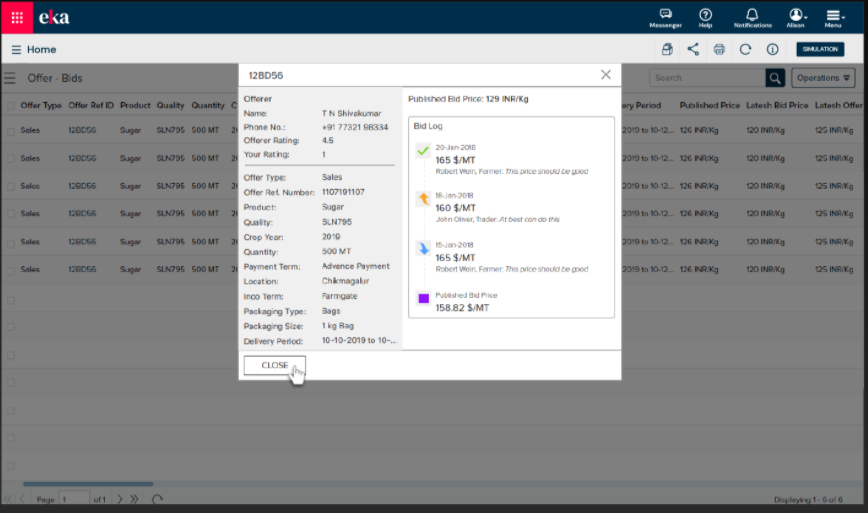
Task: Toggle the select-all header checkbox
Action: tap(11, 105)
